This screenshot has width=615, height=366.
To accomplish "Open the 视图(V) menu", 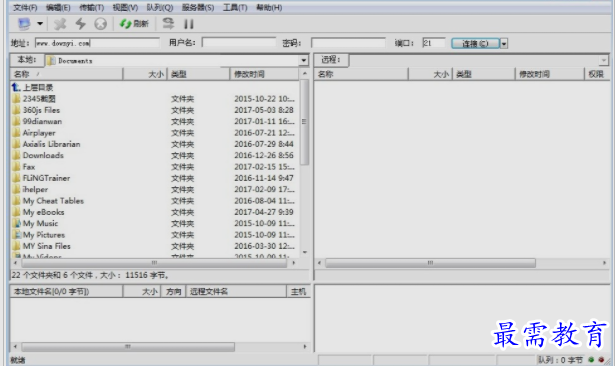I will pos(125,7).
